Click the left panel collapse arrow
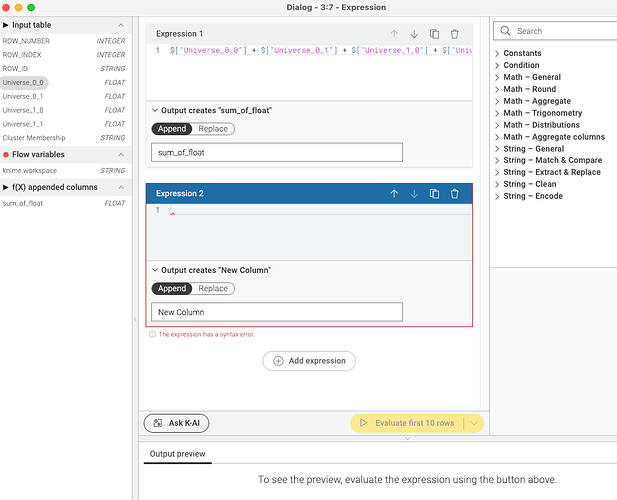617x500 pixels. pyautogui.click(x=135, y=319)
